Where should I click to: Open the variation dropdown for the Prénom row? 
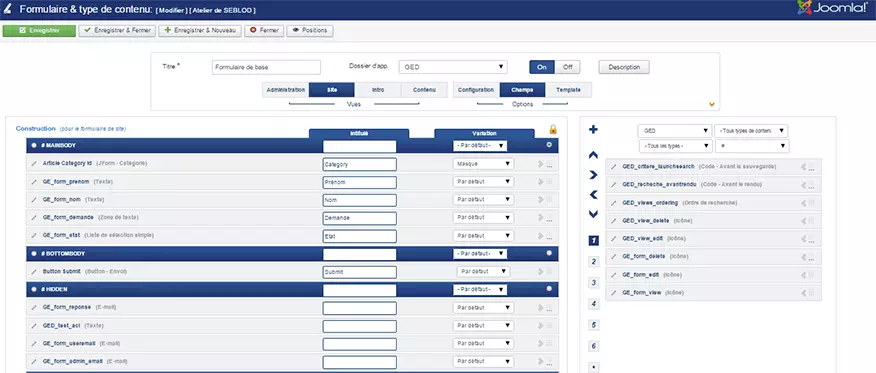point(483,182)
